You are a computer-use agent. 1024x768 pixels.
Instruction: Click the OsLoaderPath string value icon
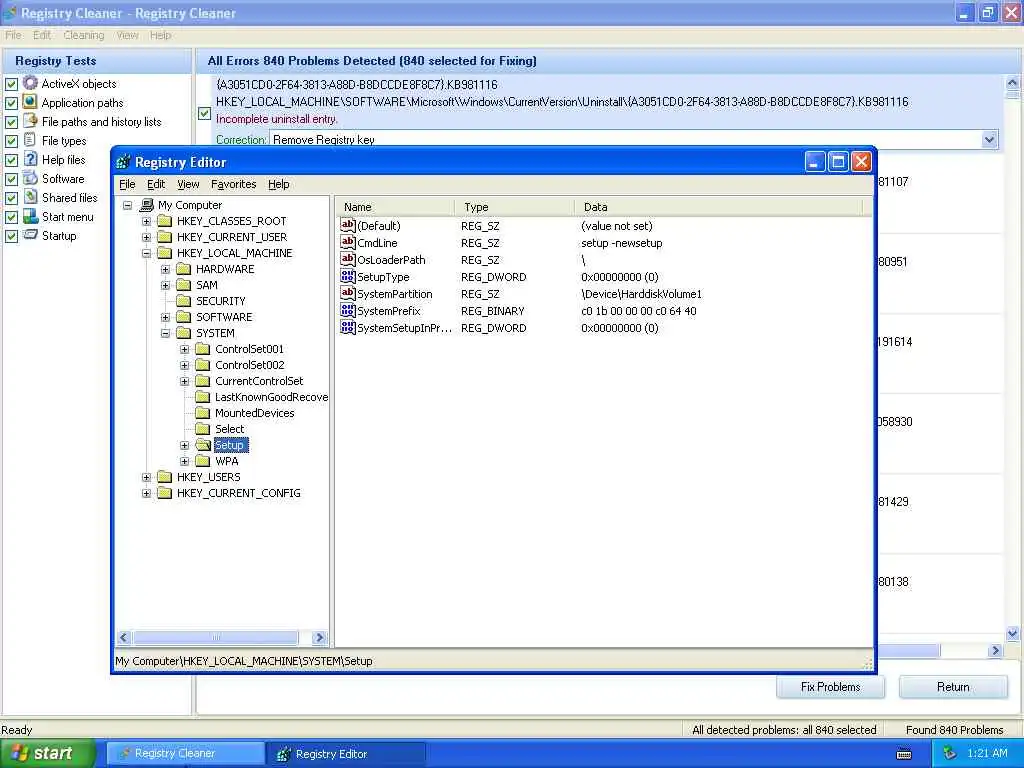(347, 259)
